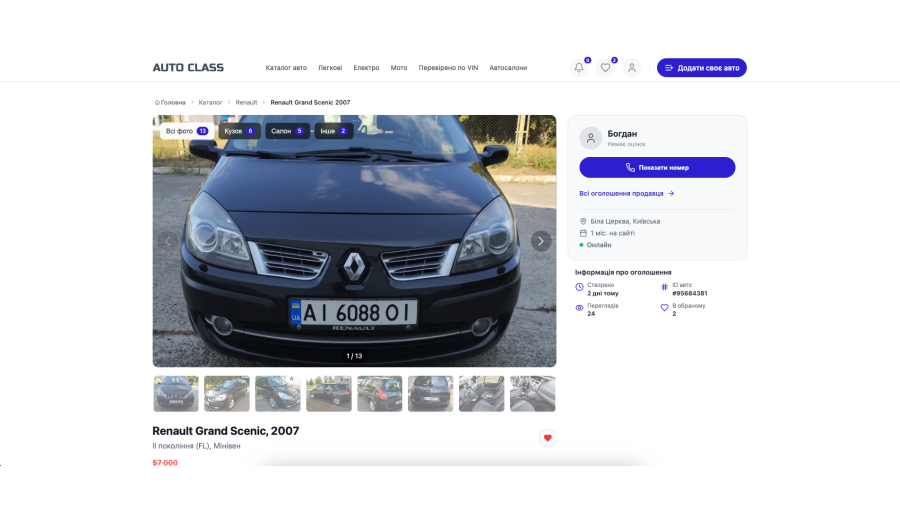Image resolution: width=900 pixels, height=520 pixels.
Task: Go to previous photo with left arrow
Action: (x=168, y=241)
